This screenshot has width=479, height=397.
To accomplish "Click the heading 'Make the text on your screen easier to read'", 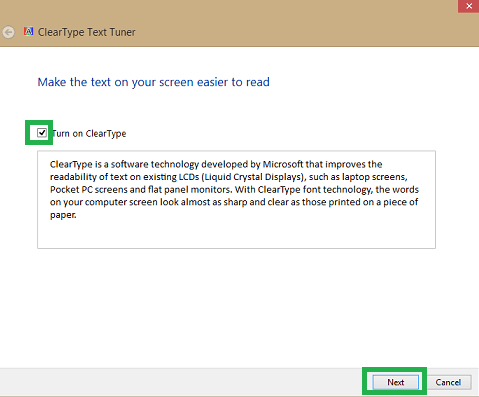I will click(x=153, y=82).
